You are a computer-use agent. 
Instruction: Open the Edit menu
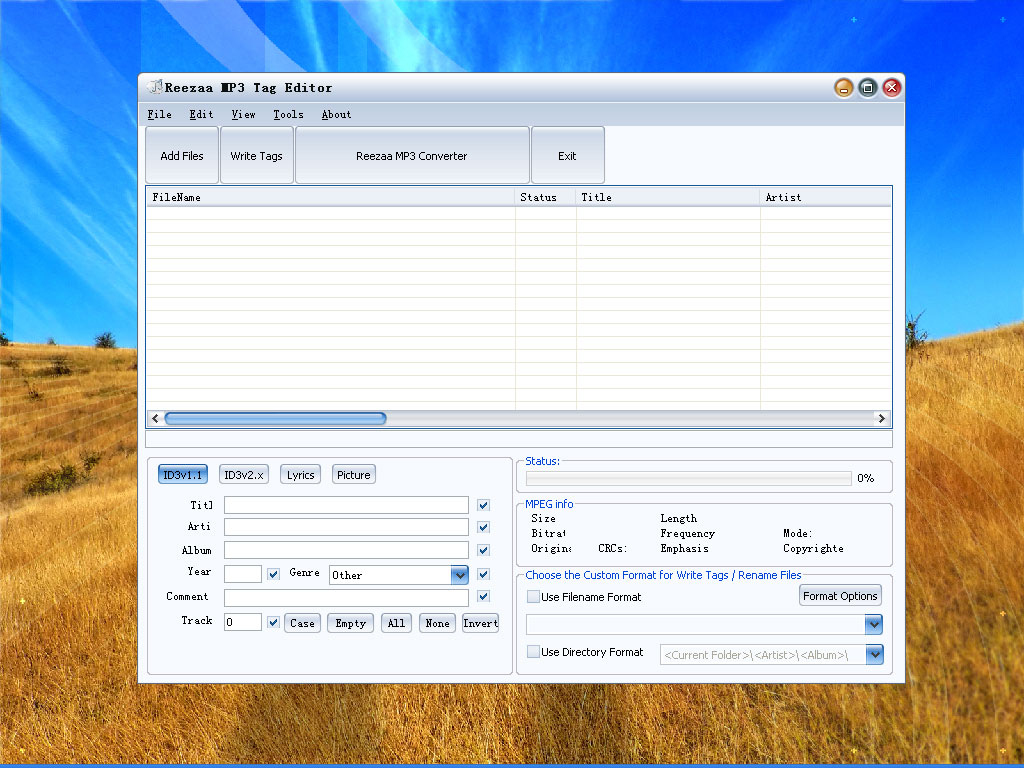pos(201,114)
